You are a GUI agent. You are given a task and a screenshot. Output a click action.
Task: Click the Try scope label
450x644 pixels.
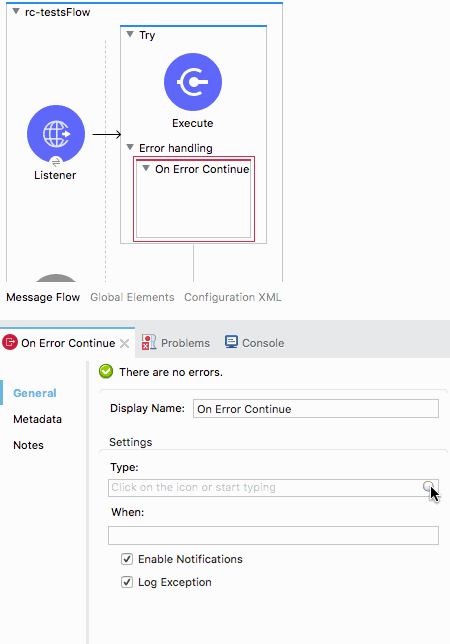click(147, 35)
